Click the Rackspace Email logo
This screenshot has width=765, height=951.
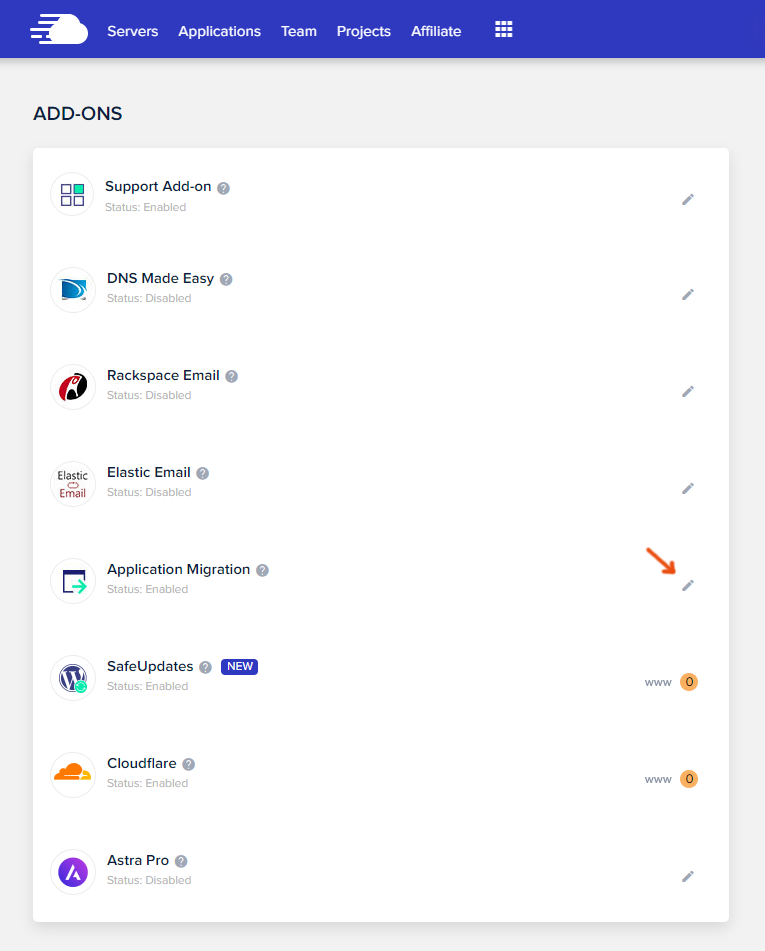click(x=73, y=387)
